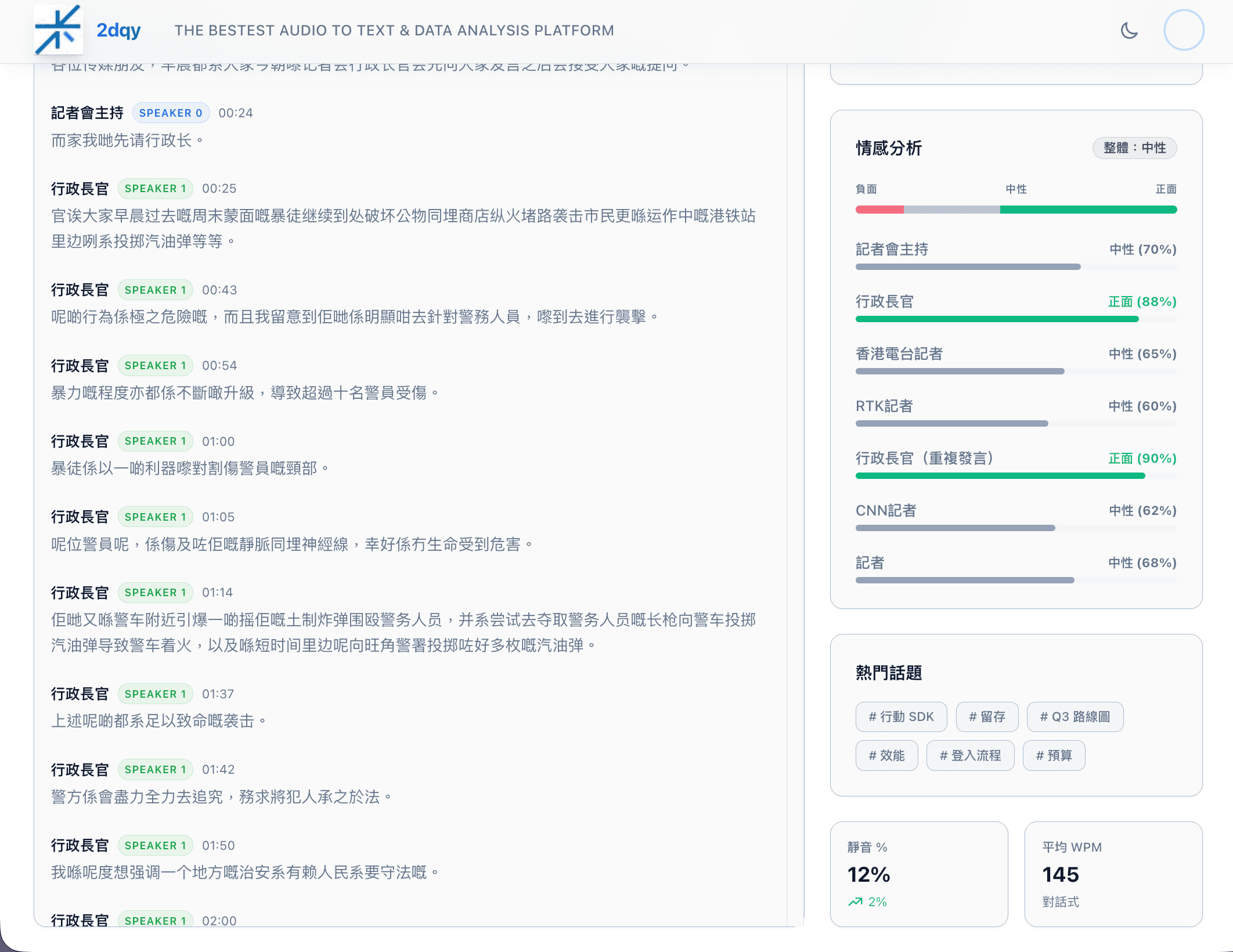
Task: Select the # 預算 topic tag
Action: pyautogui.click(x=1054, y=756)
